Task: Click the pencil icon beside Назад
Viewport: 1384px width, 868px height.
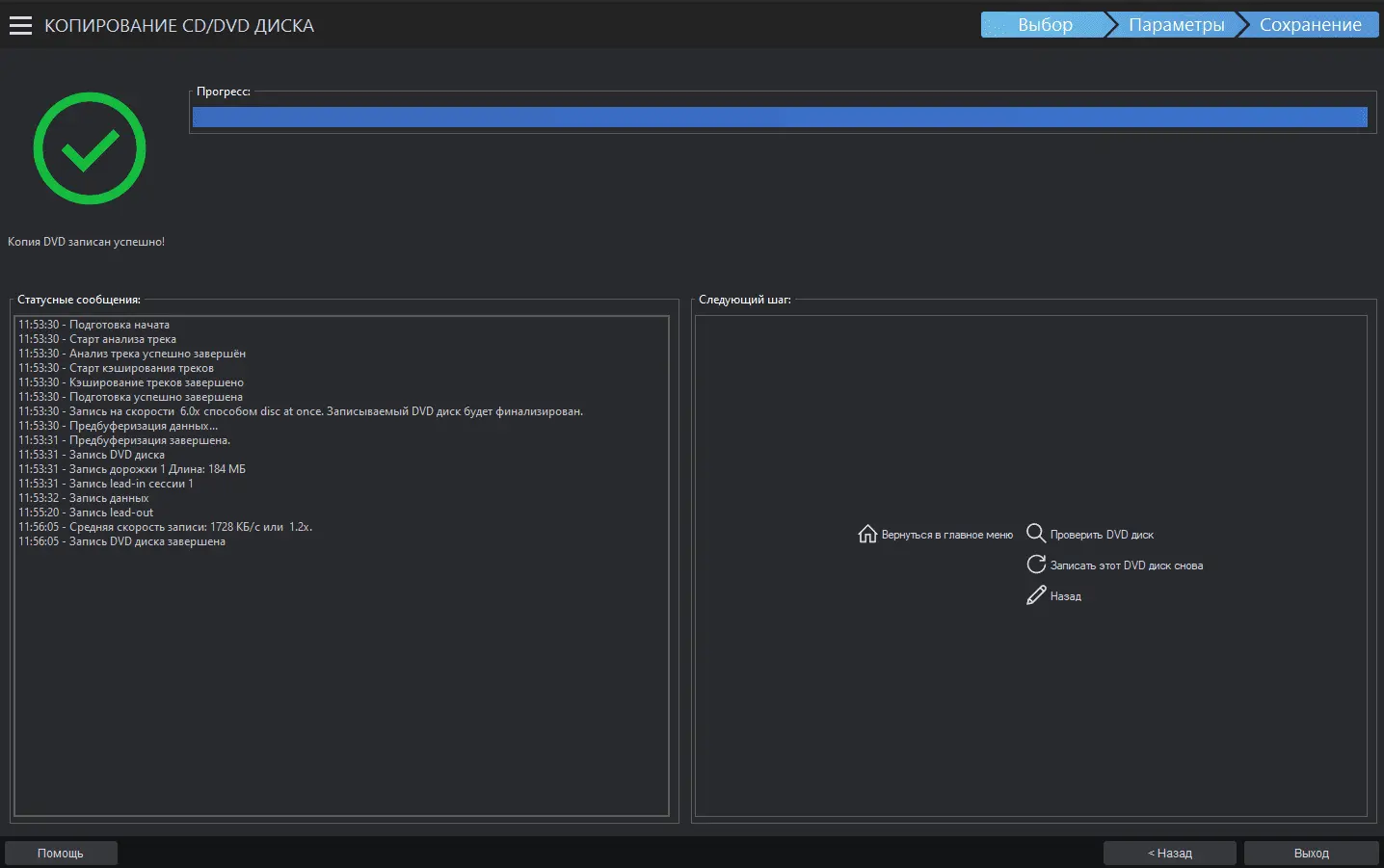Action: (x=1036, y=595)
